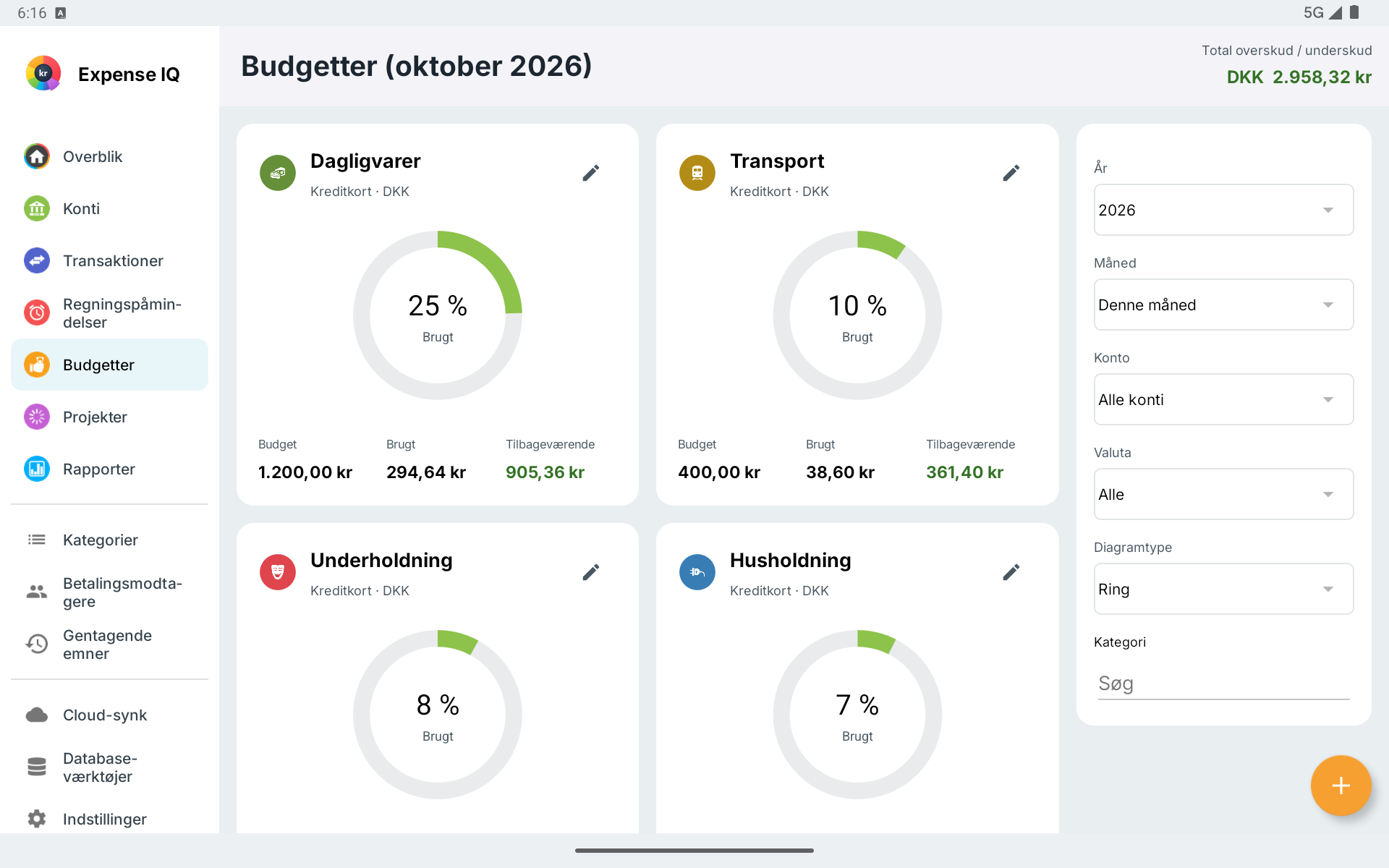The width and height of the screenshot is (1389, 868).
Task: Open the Valuta dropdown showing Alle
Action: pyautogui.click(x=1223, y=494)
